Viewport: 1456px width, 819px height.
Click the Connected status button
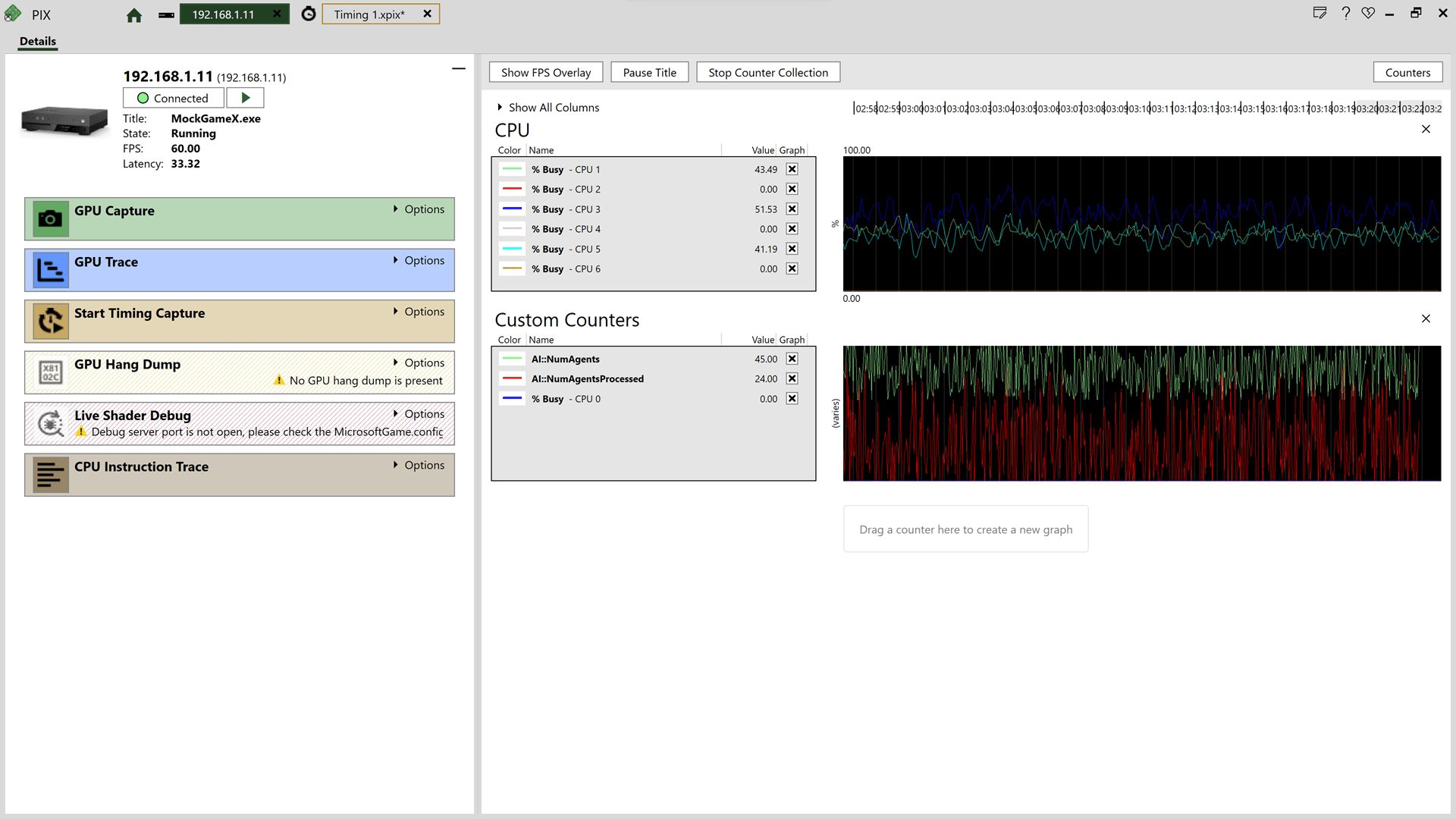pyautogui.click(x=174, y=98)
